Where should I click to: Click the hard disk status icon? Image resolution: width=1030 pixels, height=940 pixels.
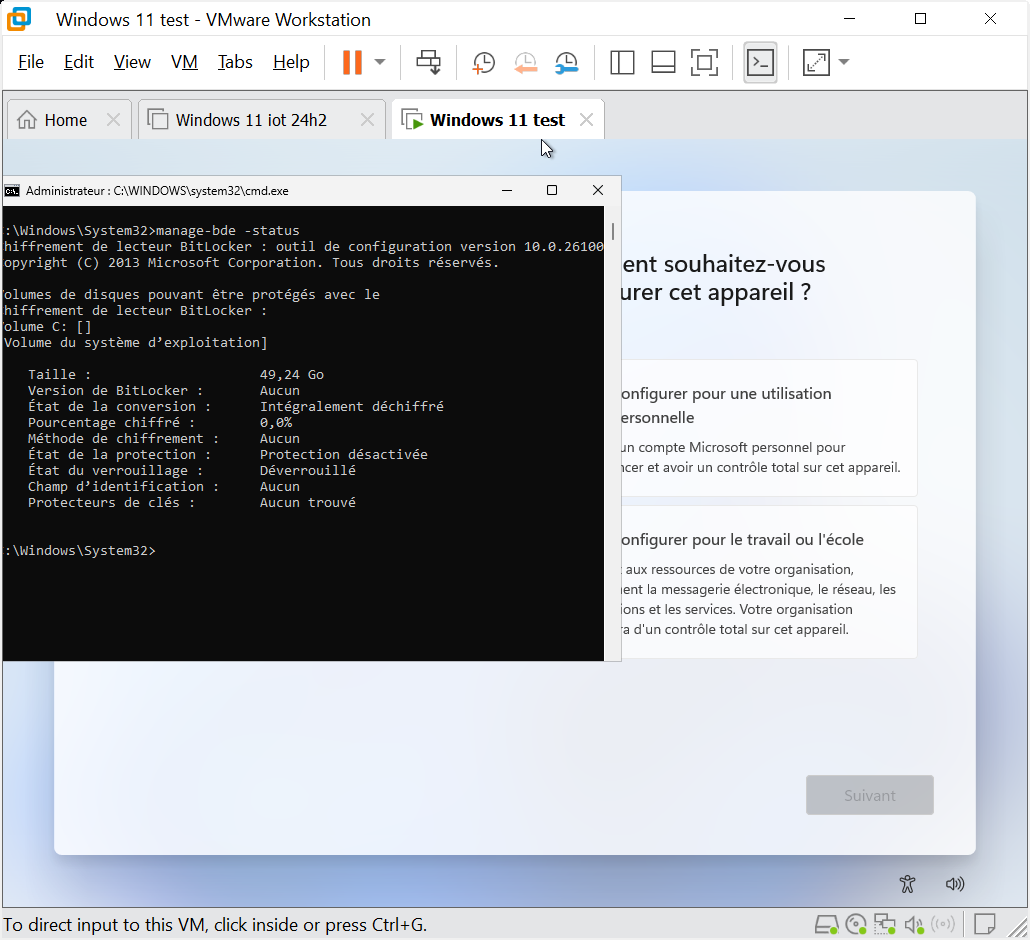coord(826,925)
